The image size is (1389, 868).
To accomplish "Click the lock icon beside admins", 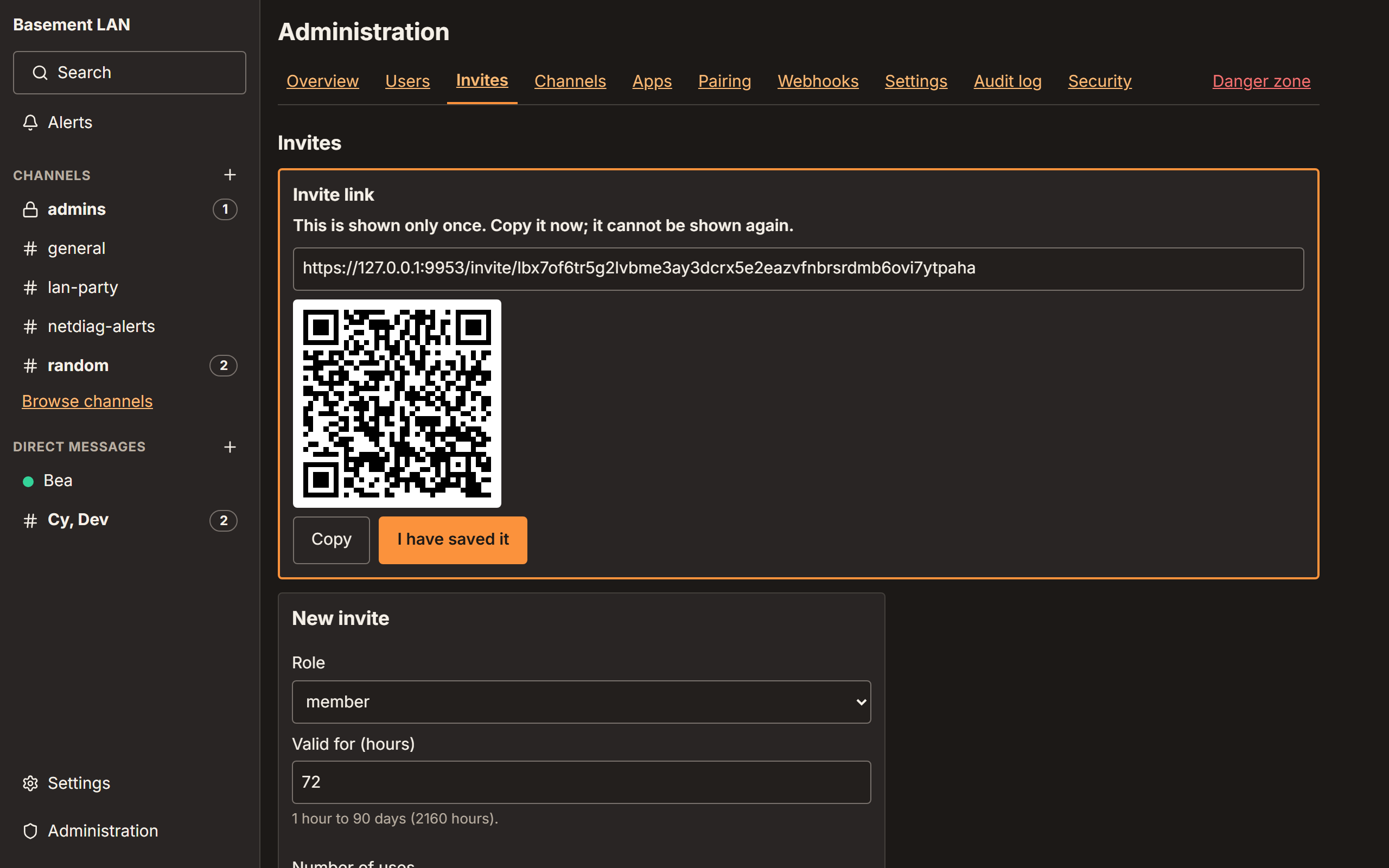I will (x=30, y=209).
